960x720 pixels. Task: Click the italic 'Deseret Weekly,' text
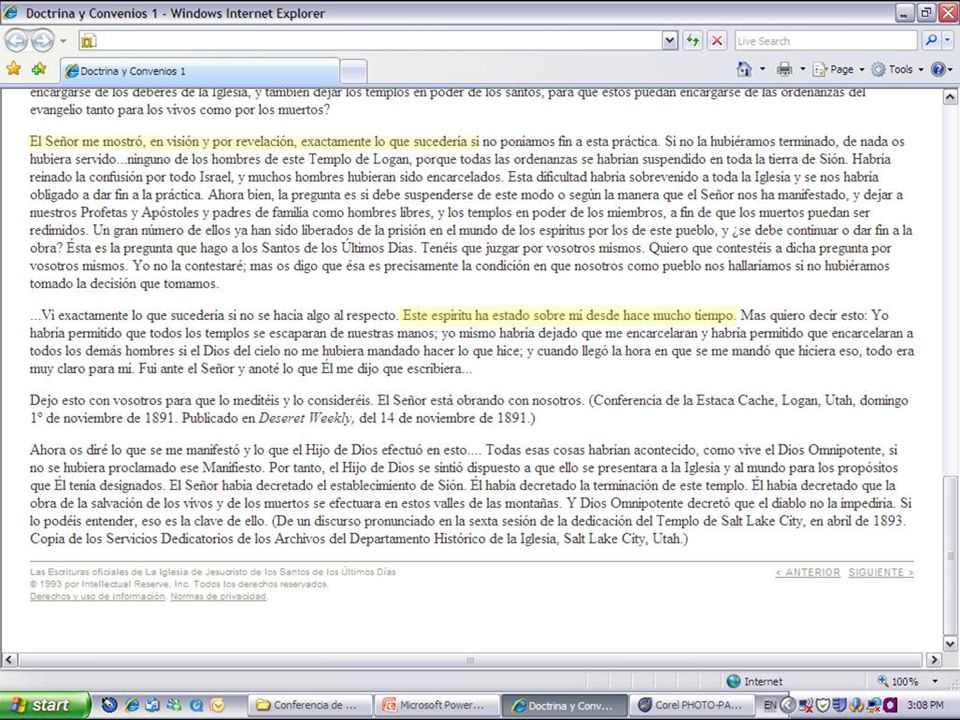pyautogui.click(x=307, y=418)
